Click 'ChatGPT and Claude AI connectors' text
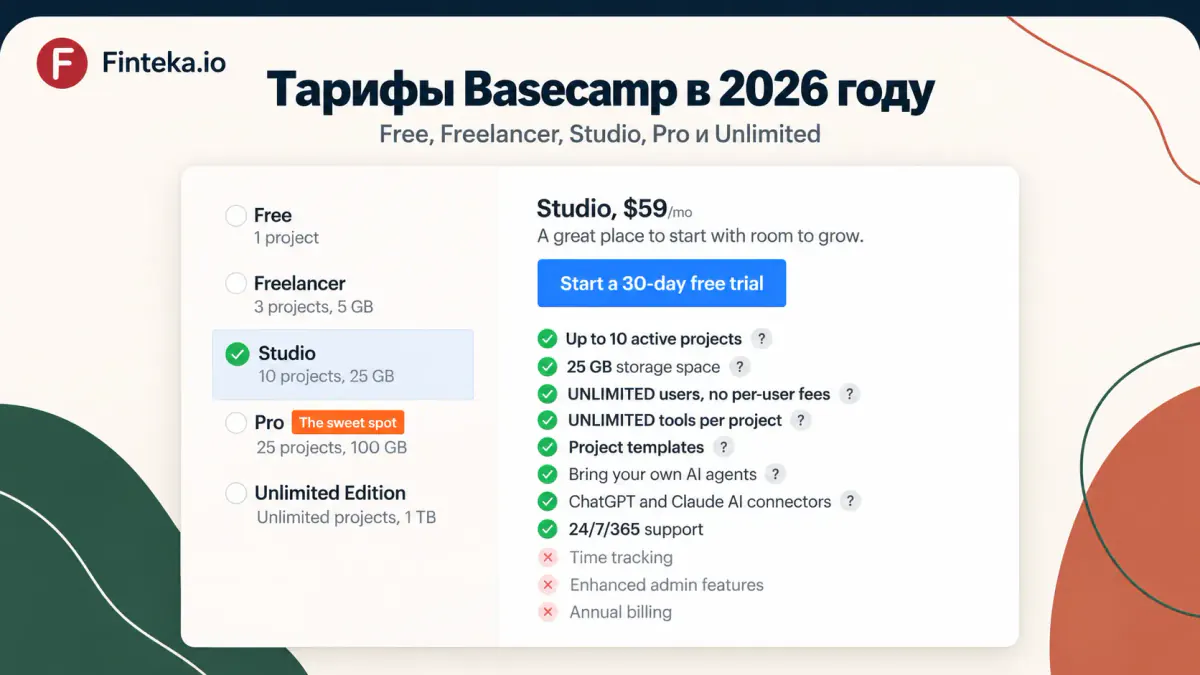Screen dimensions: 1200x675 [x=700, y=501]
